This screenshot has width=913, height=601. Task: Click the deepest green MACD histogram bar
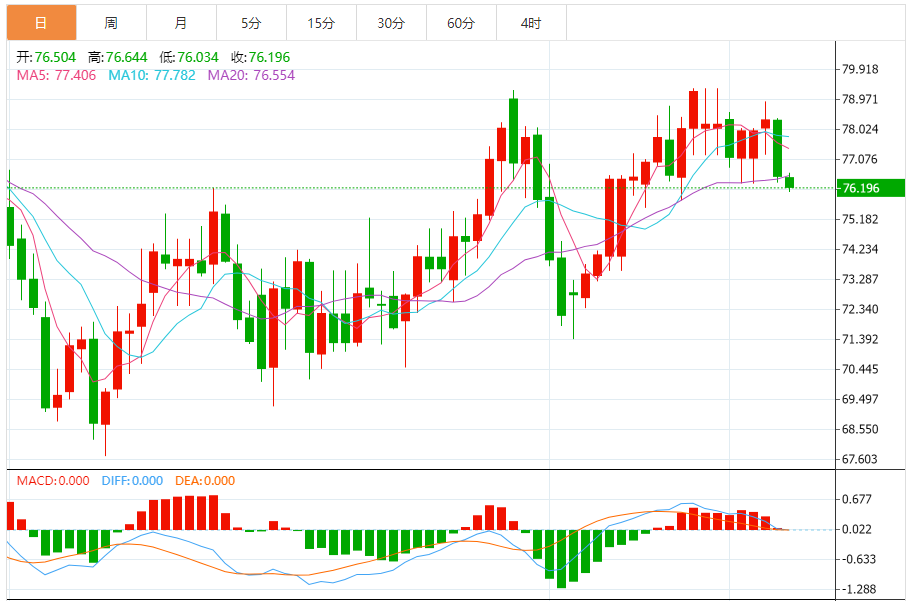point(561,558)
